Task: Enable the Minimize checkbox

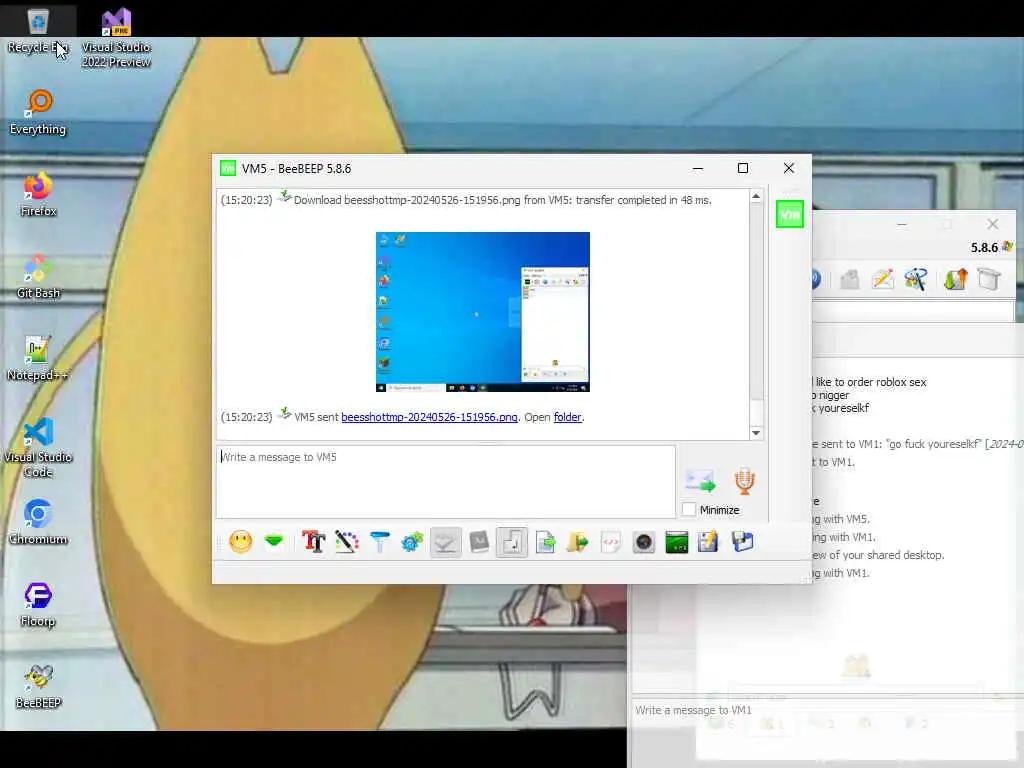Action: (x=689, y=509)
